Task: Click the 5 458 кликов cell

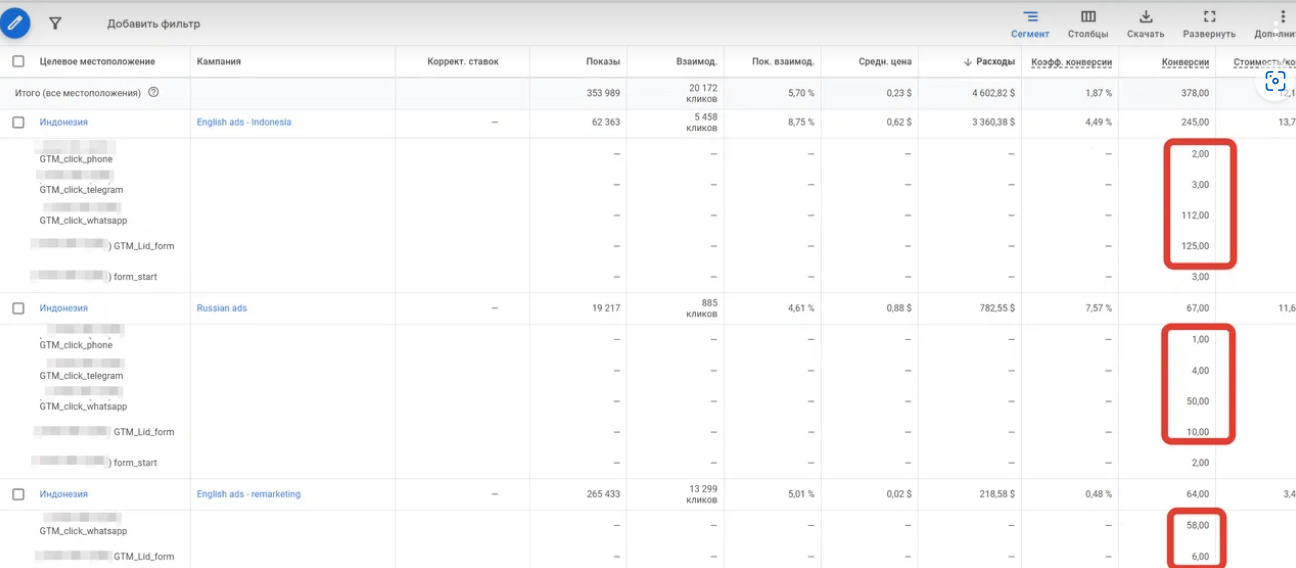Action: pyautogui.click(x=700, y=122)
